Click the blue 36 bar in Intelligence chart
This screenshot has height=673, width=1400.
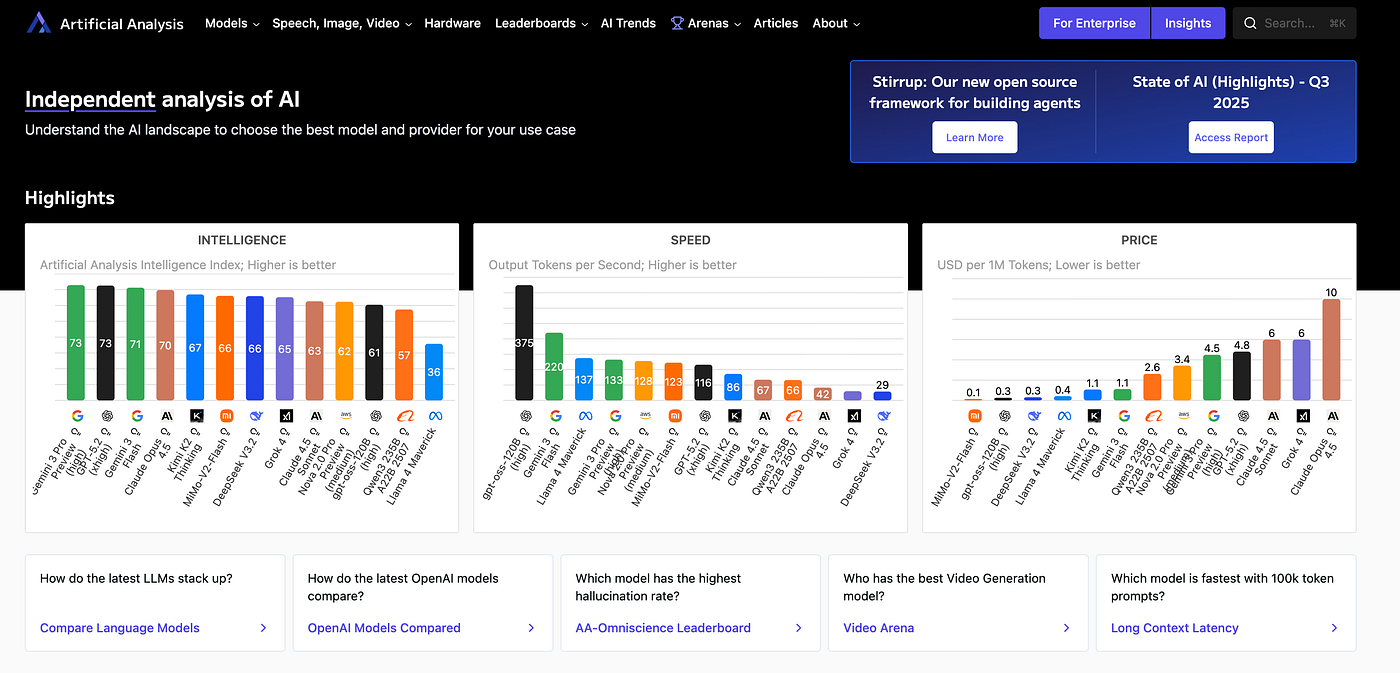(434, 372)
